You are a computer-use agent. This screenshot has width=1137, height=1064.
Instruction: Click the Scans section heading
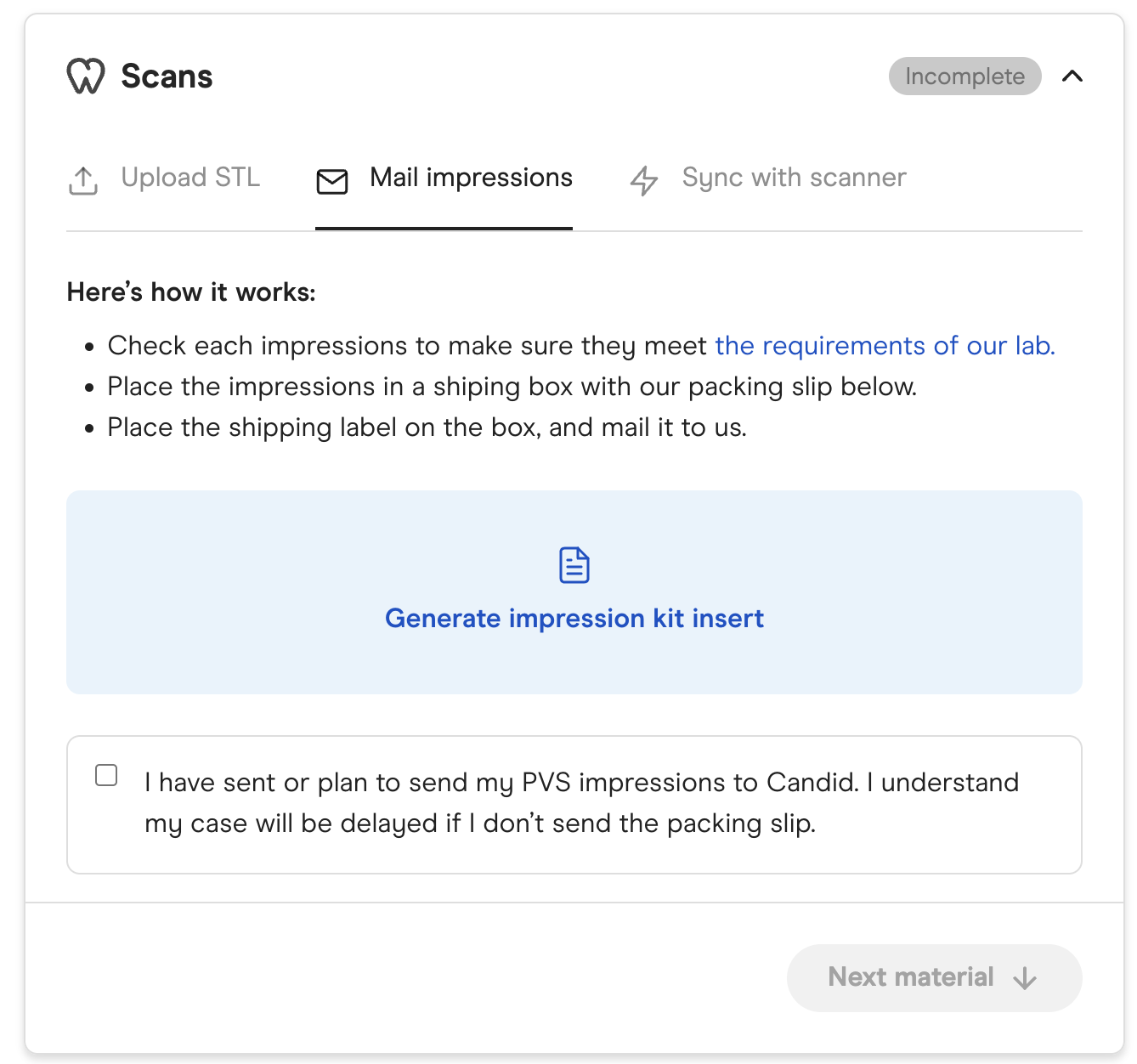tap(167, 76)
